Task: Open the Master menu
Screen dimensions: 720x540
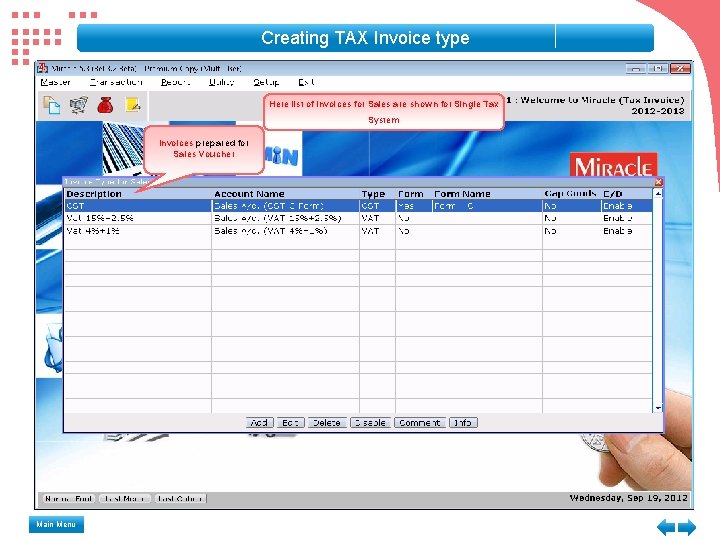Action: point(56,82)
